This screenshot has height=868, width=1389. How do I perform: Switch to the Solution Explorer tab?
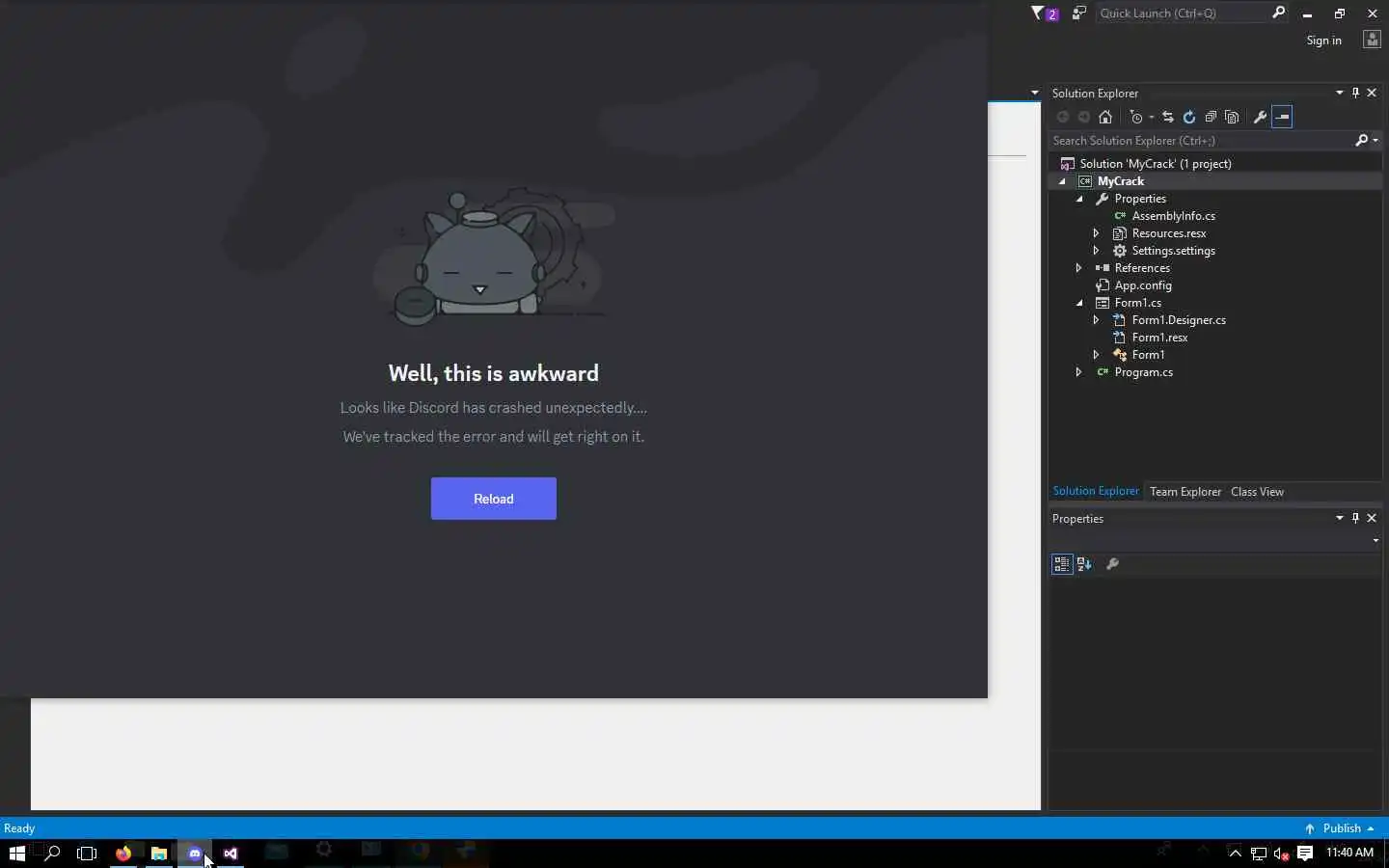click(x=1095, y=491)
